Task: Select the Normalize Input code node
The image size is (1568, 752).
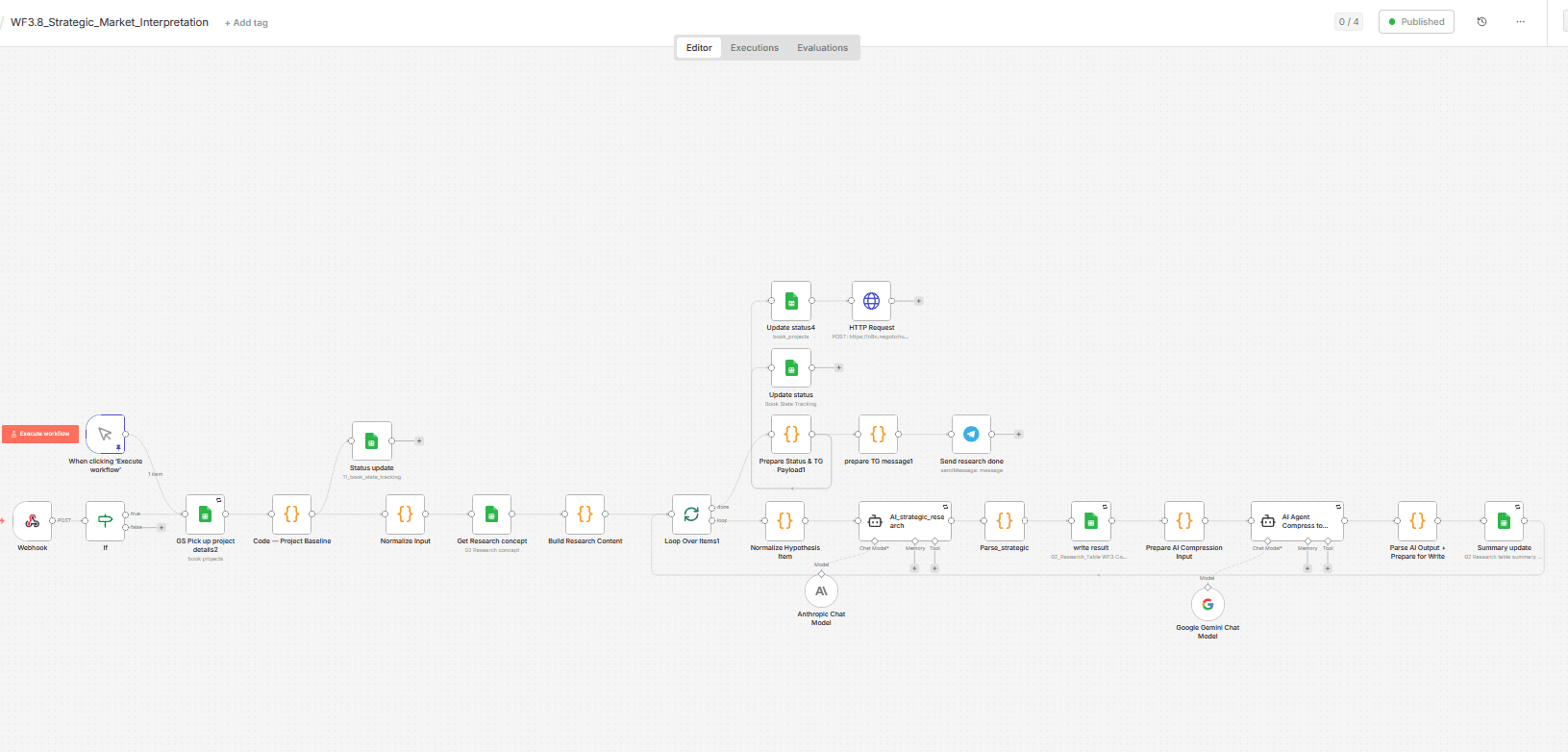Action: [x=405, y=514]
